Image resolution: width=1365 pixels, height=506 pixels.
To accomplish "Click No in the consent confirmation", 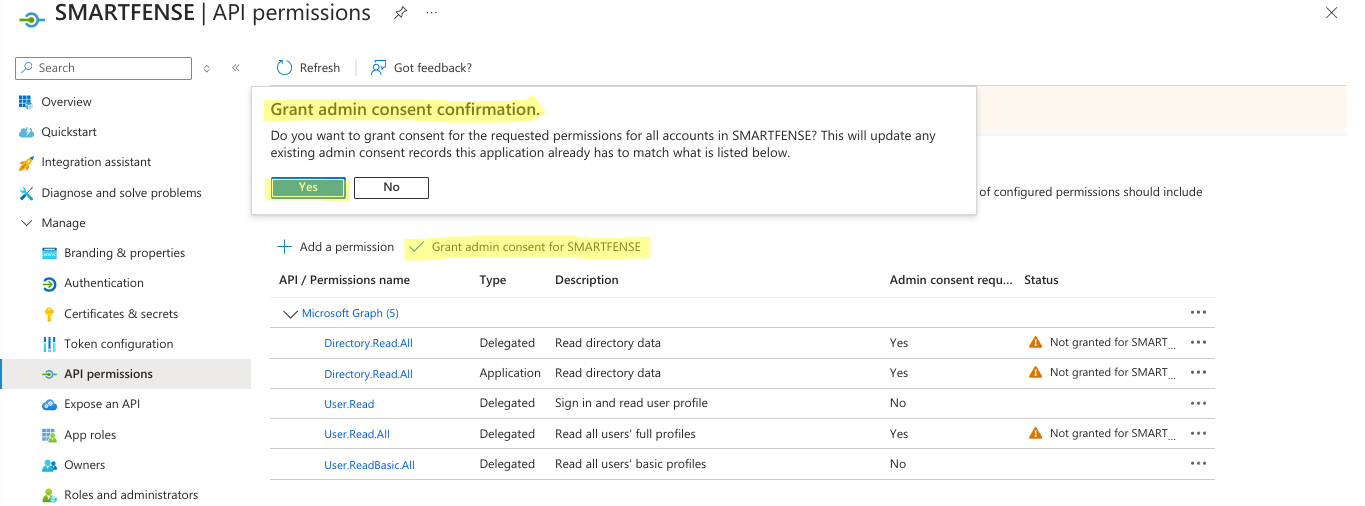I will point(391,187).
